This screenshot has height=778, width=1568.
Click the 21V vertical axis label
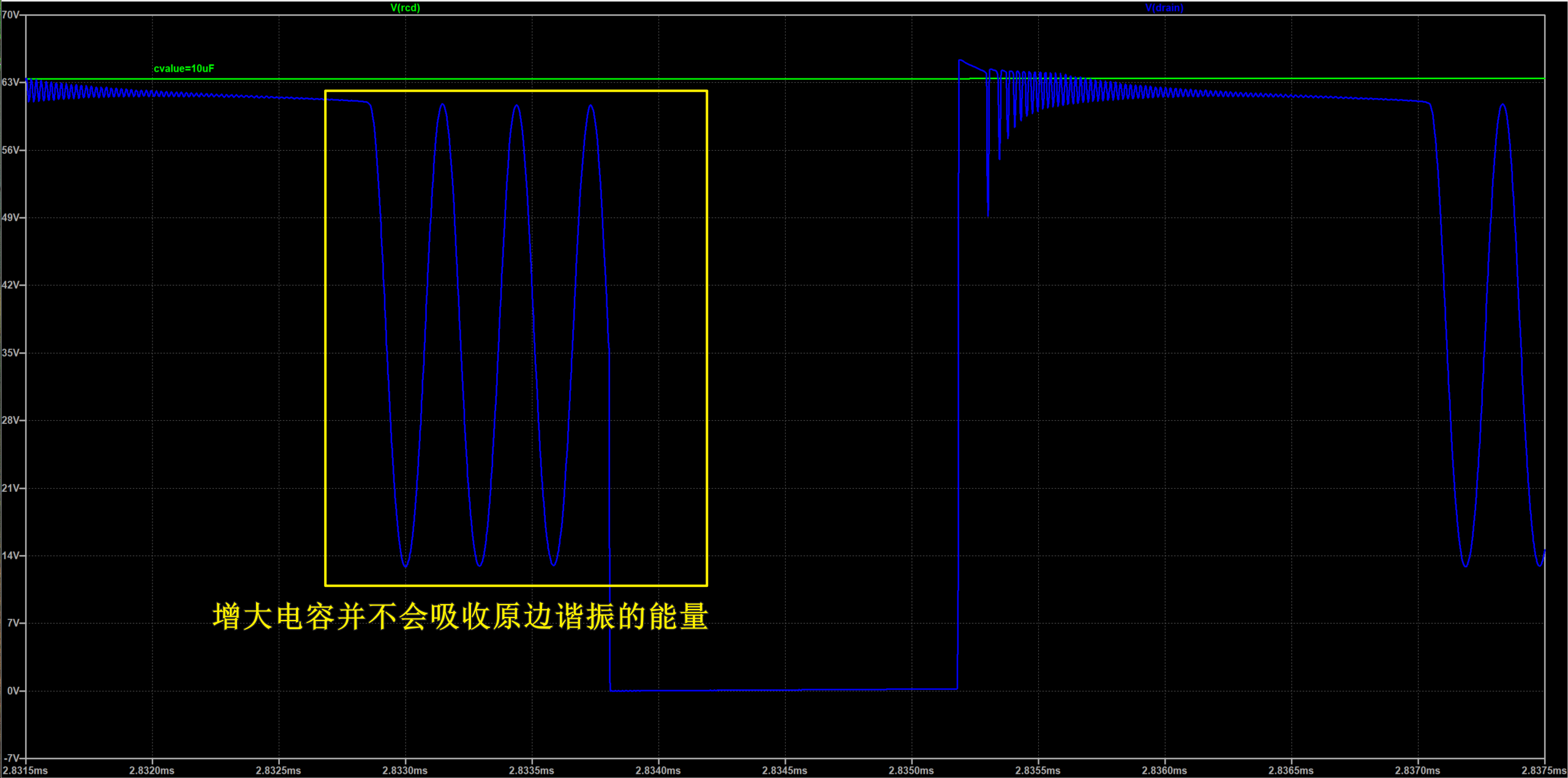[x=10, y=488]
